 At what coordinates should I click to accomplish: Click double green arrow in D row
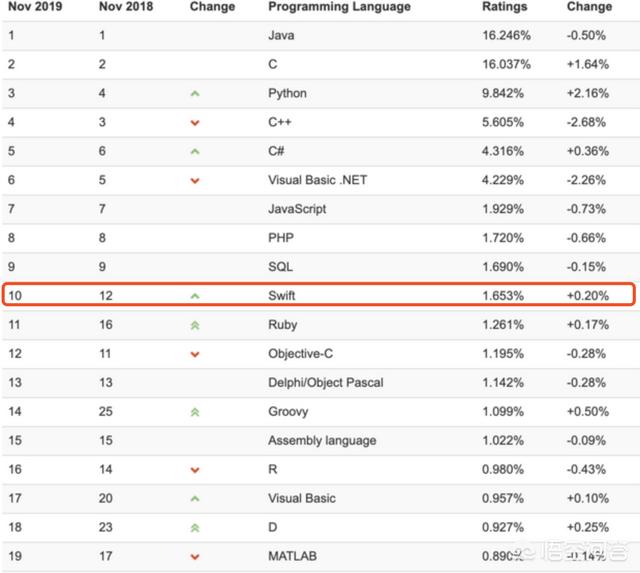(195, 528)
